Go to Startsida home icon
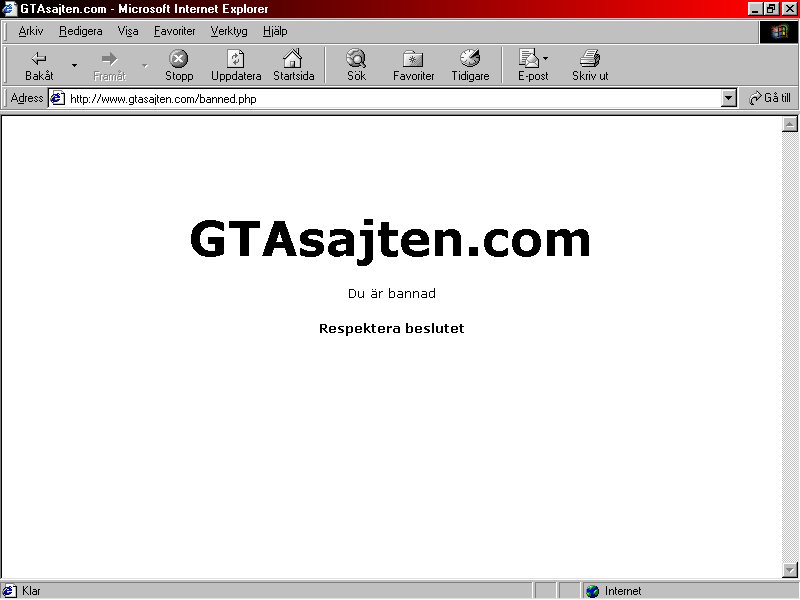This screenshot has width=800, height=600. [x=293, y=59]
